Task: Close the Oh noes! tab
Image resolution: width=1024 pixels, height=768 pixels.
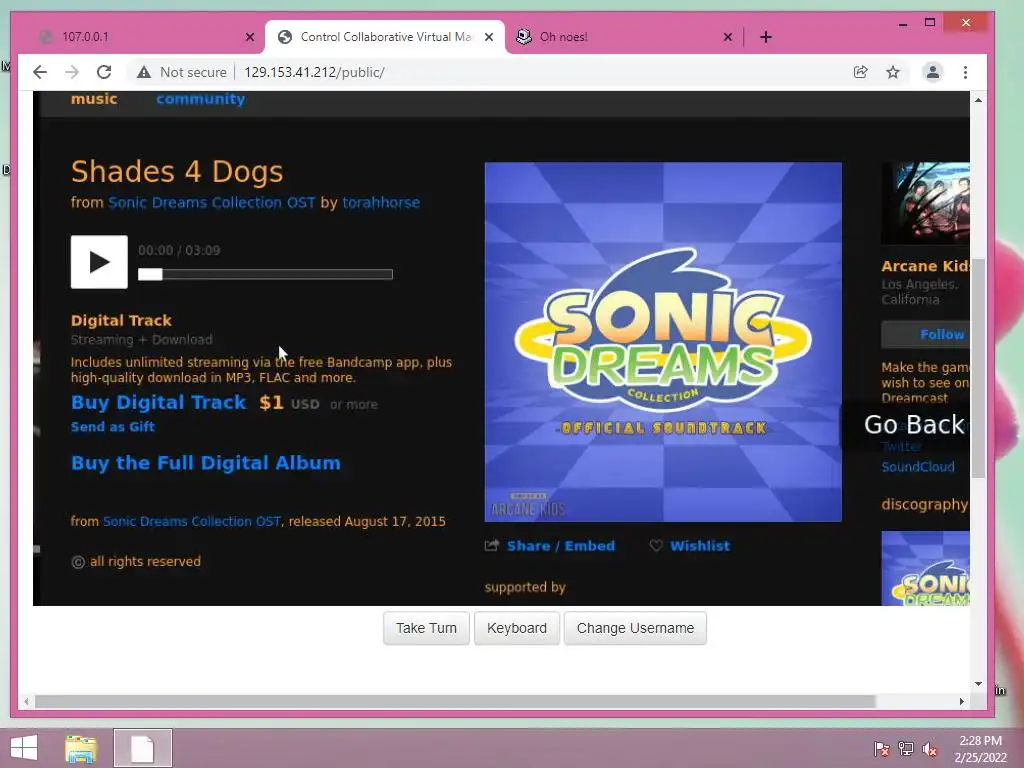Action: pyautogui.click(x=728, y=37)
